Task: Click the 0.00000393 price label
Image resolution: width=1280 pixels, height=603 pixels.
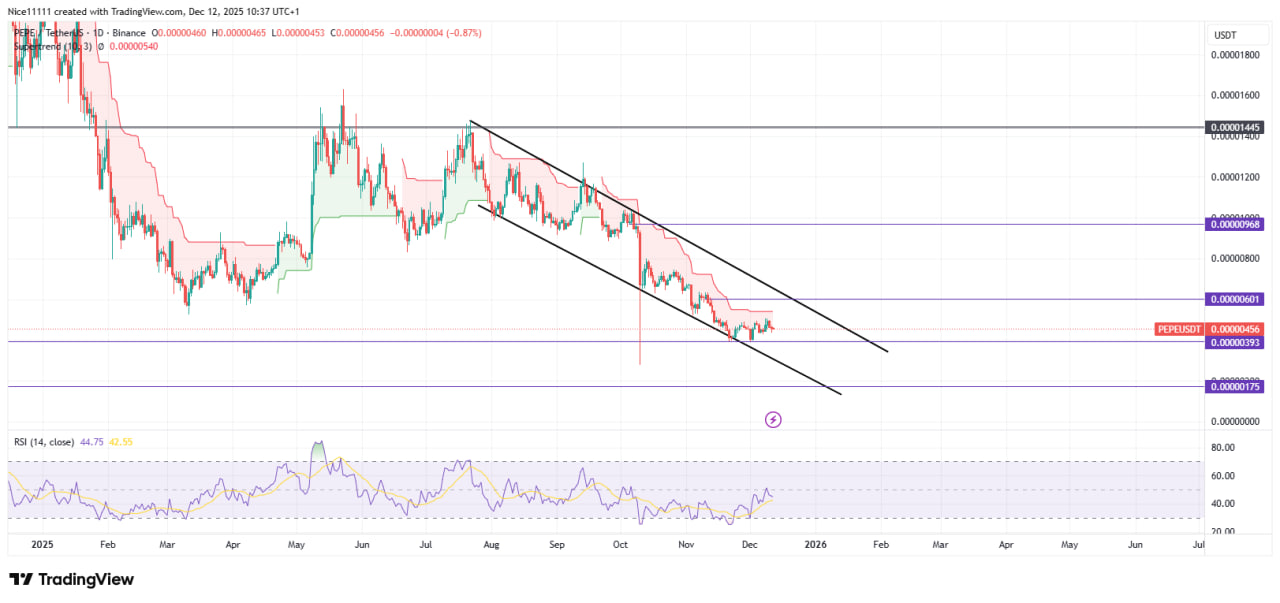Action: tap(1236, 342)
